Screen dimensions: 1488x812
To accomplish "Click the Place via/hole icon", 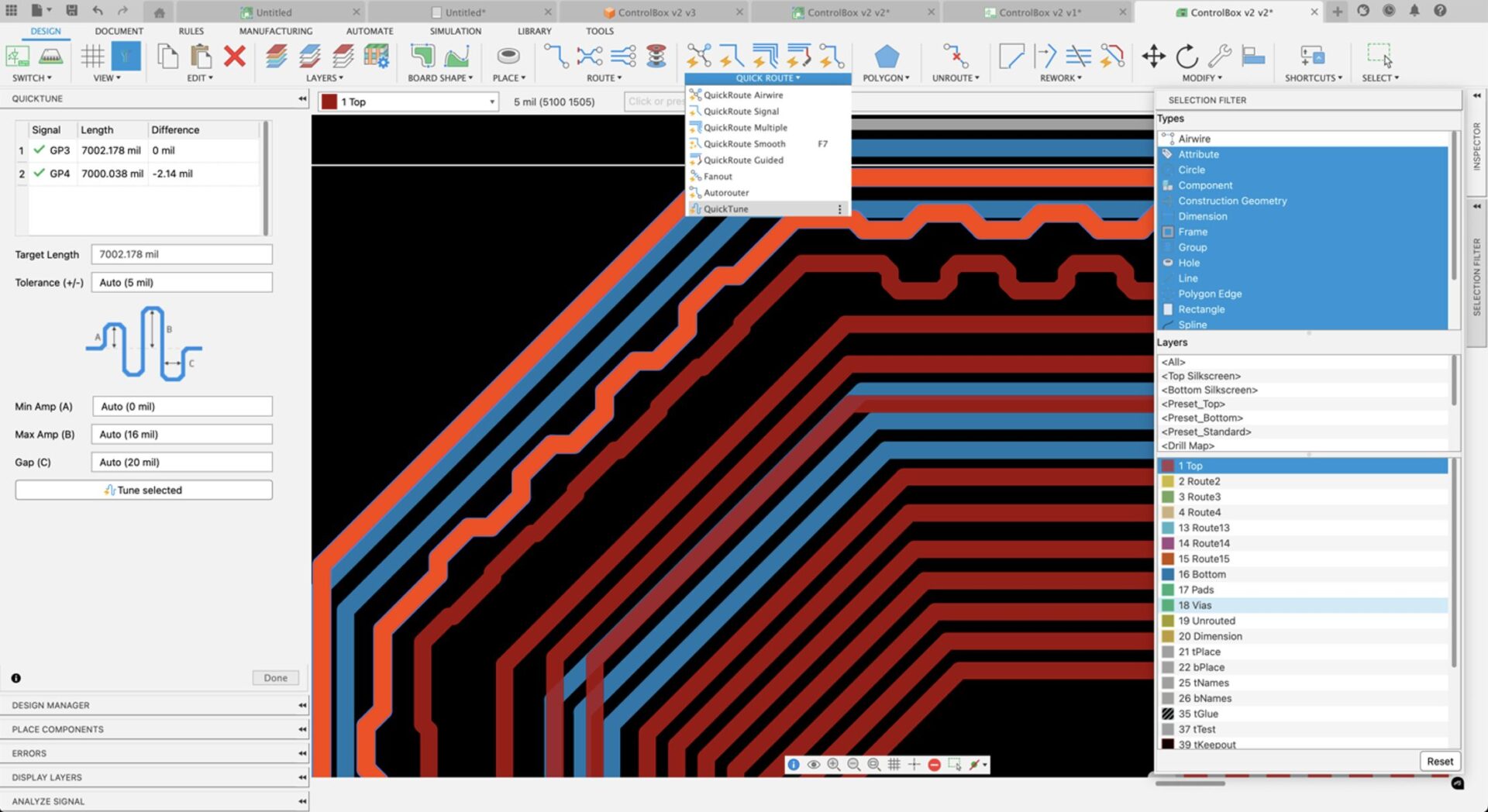I will (x=508, y=57).
